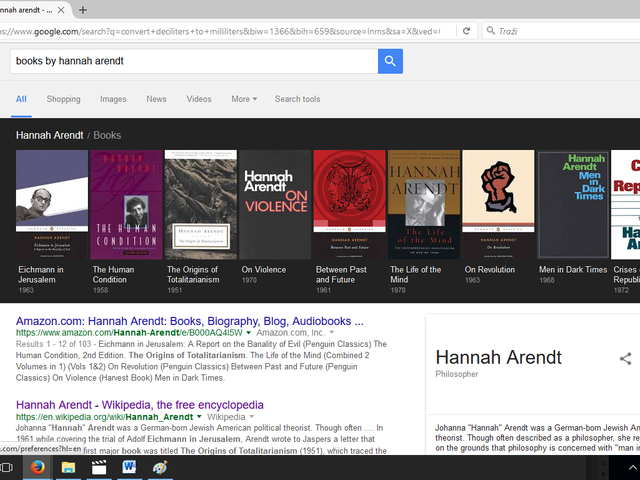Open the Paint palette icon in taskbar
Image resolution: width=640 pixels, height=480 pixels.
(x=160, y=467)
